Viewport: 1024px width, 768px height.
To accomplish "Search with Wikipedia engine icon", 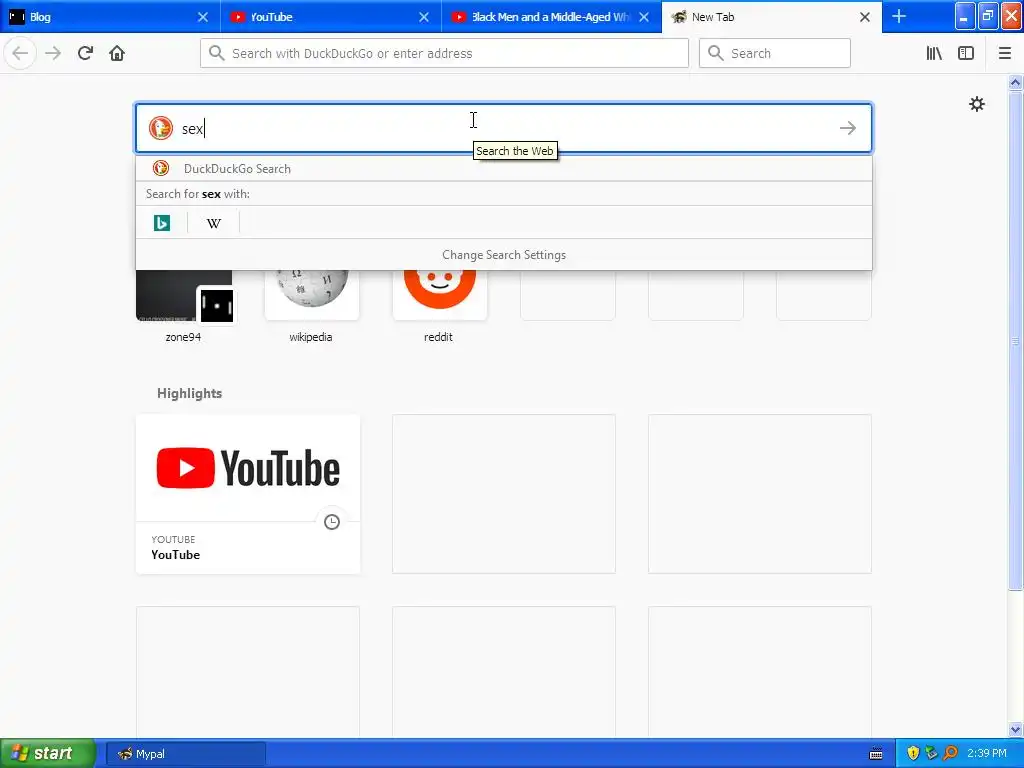I will pos(214,223).
